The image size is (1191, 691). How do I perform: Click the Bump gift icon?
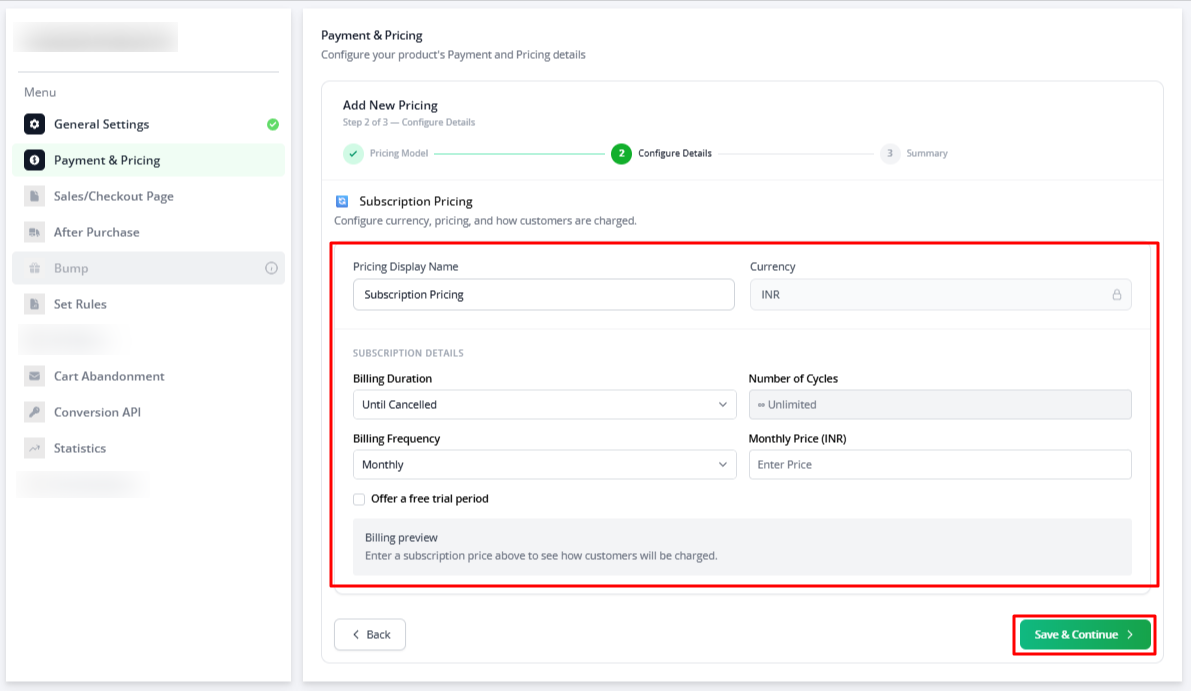point(34,268)
